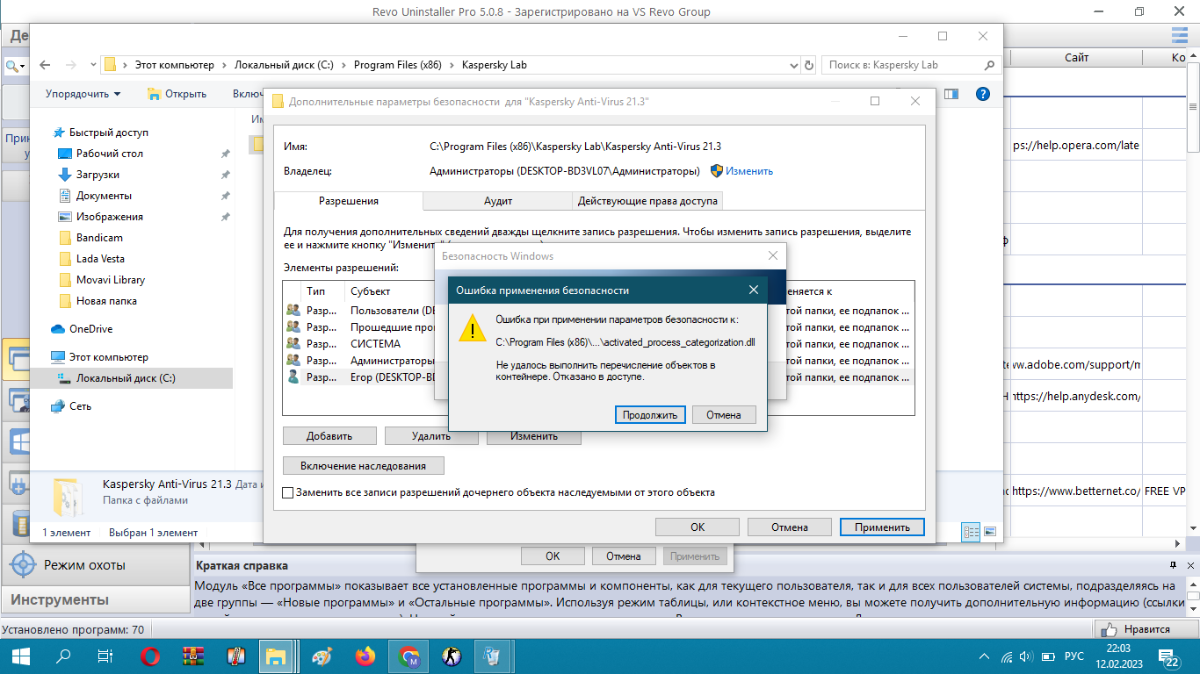Sort permissions by Субъект column

[x=370, y=291]
